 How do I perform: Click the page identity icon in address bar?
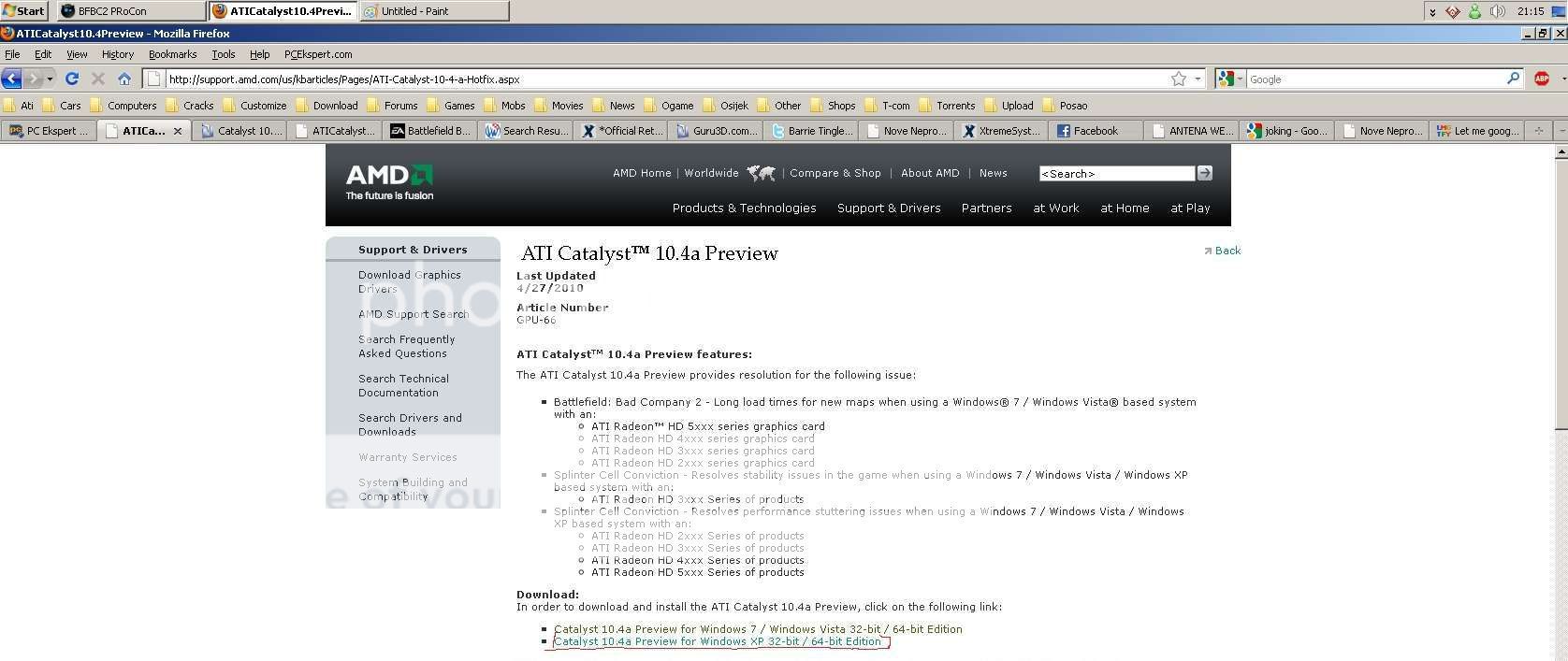(x=154, y=79)
